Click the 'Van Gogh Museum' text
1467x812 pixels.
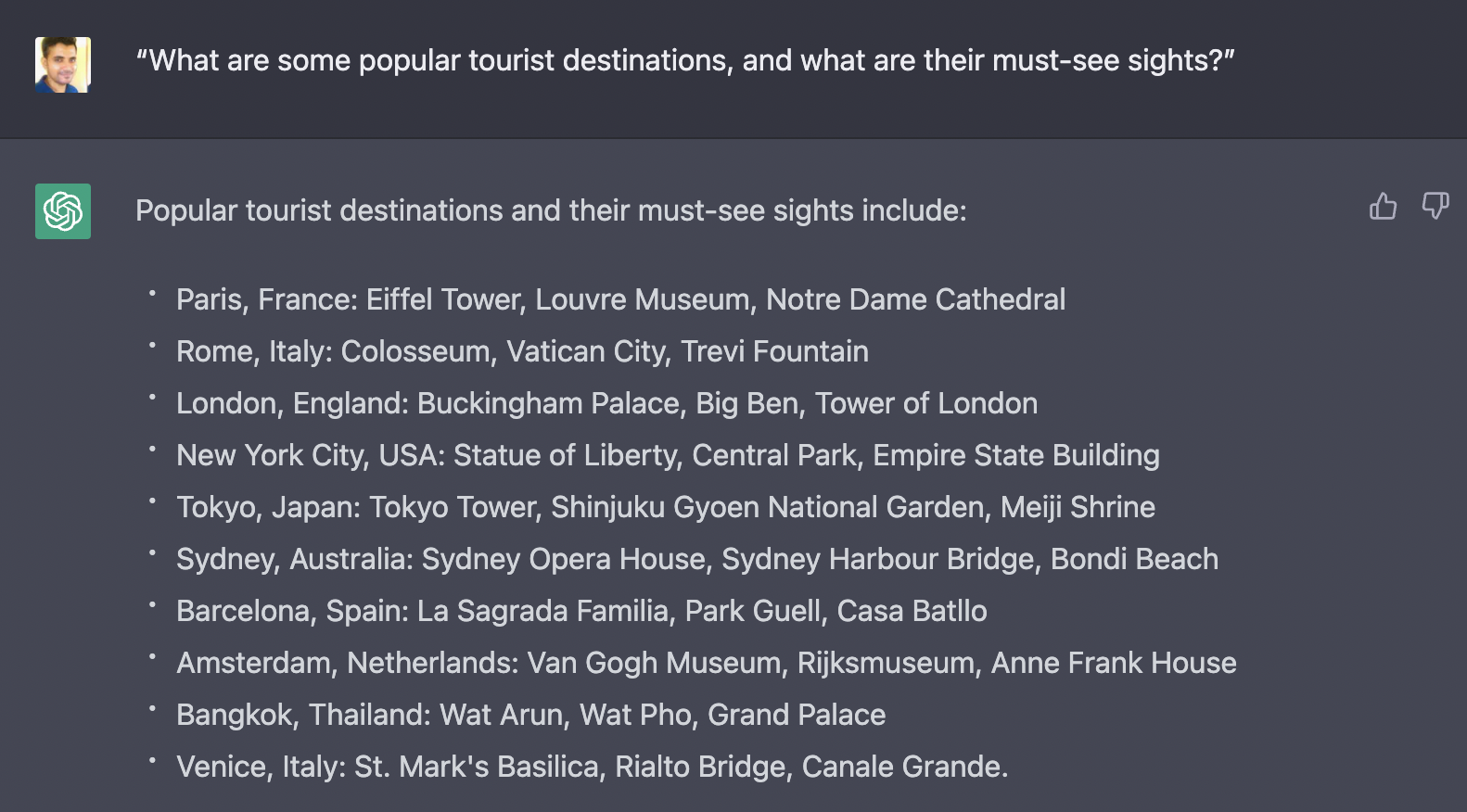[655, 664]
